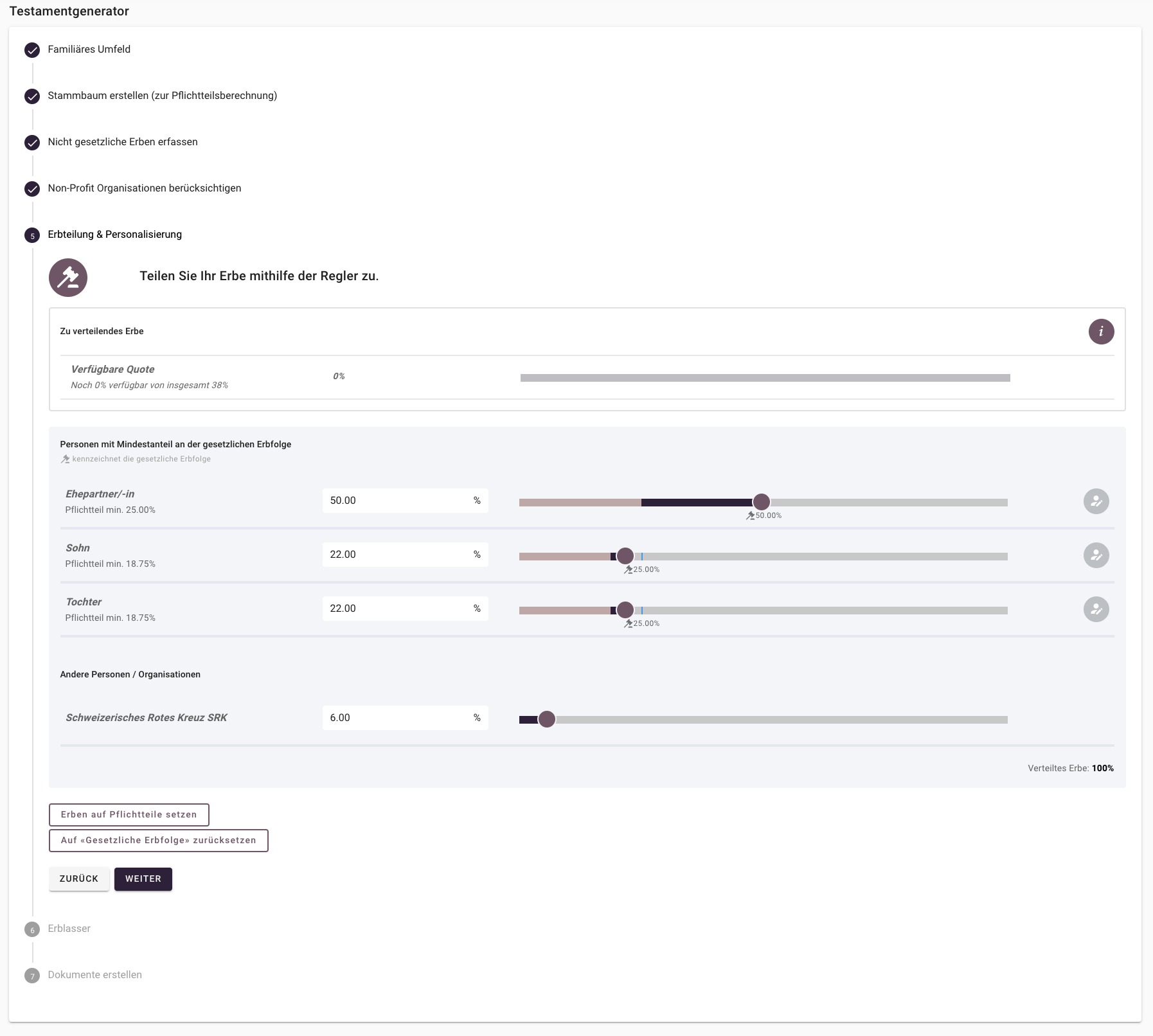Click personalize icon for Tochter row
This screenshot has height=1036, width=1153.
1096,609
